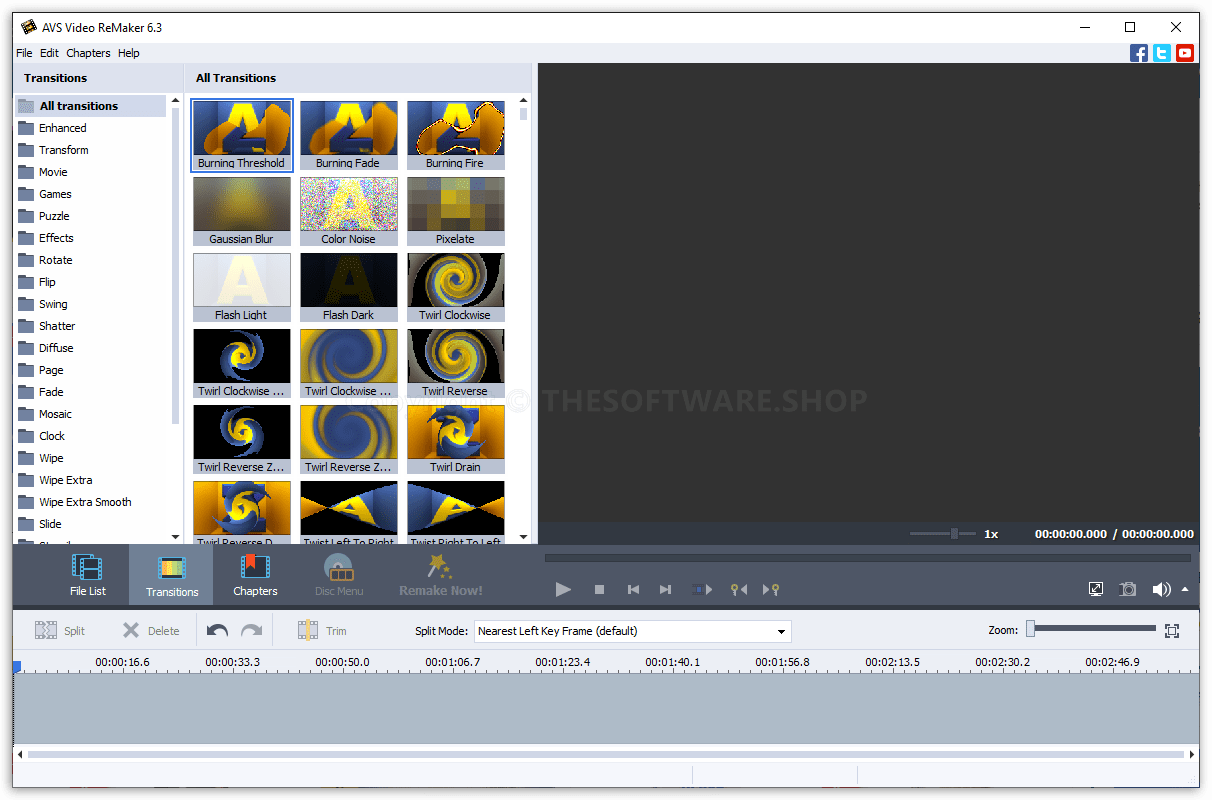Click the 00:01:06.7 timeline ruler mark
Screen dimensions: 1212x800
452,662
